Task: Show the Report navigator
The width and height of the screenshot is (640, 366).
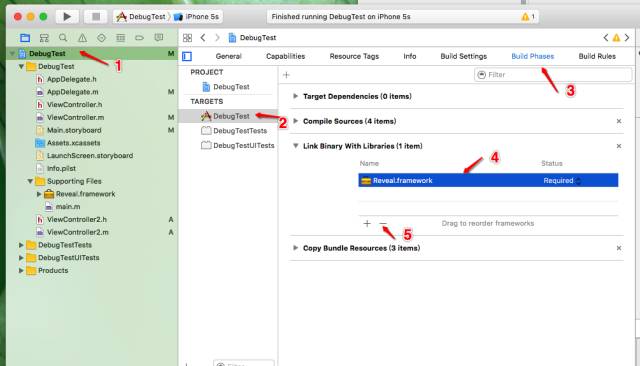Action: [x=159, y=38]
